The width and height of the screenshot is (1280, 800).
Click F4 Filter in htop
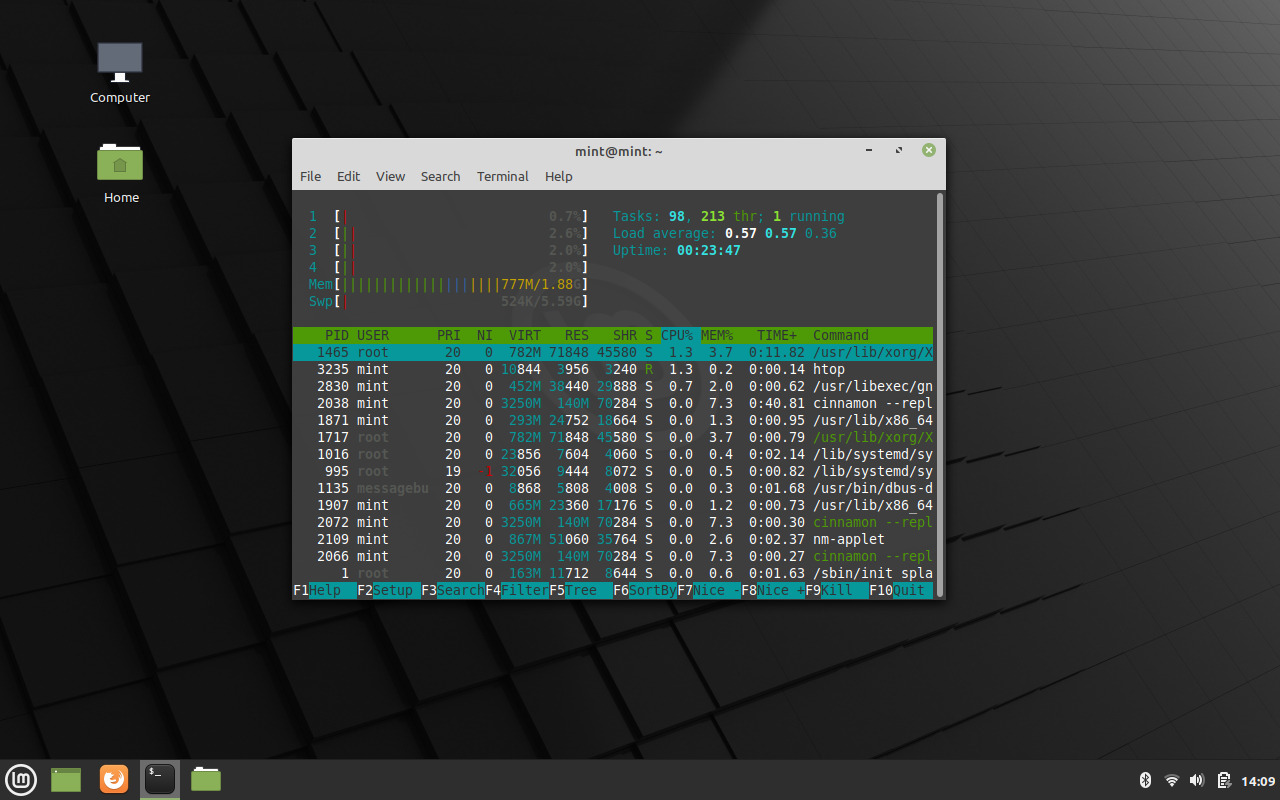pos(517,590)
